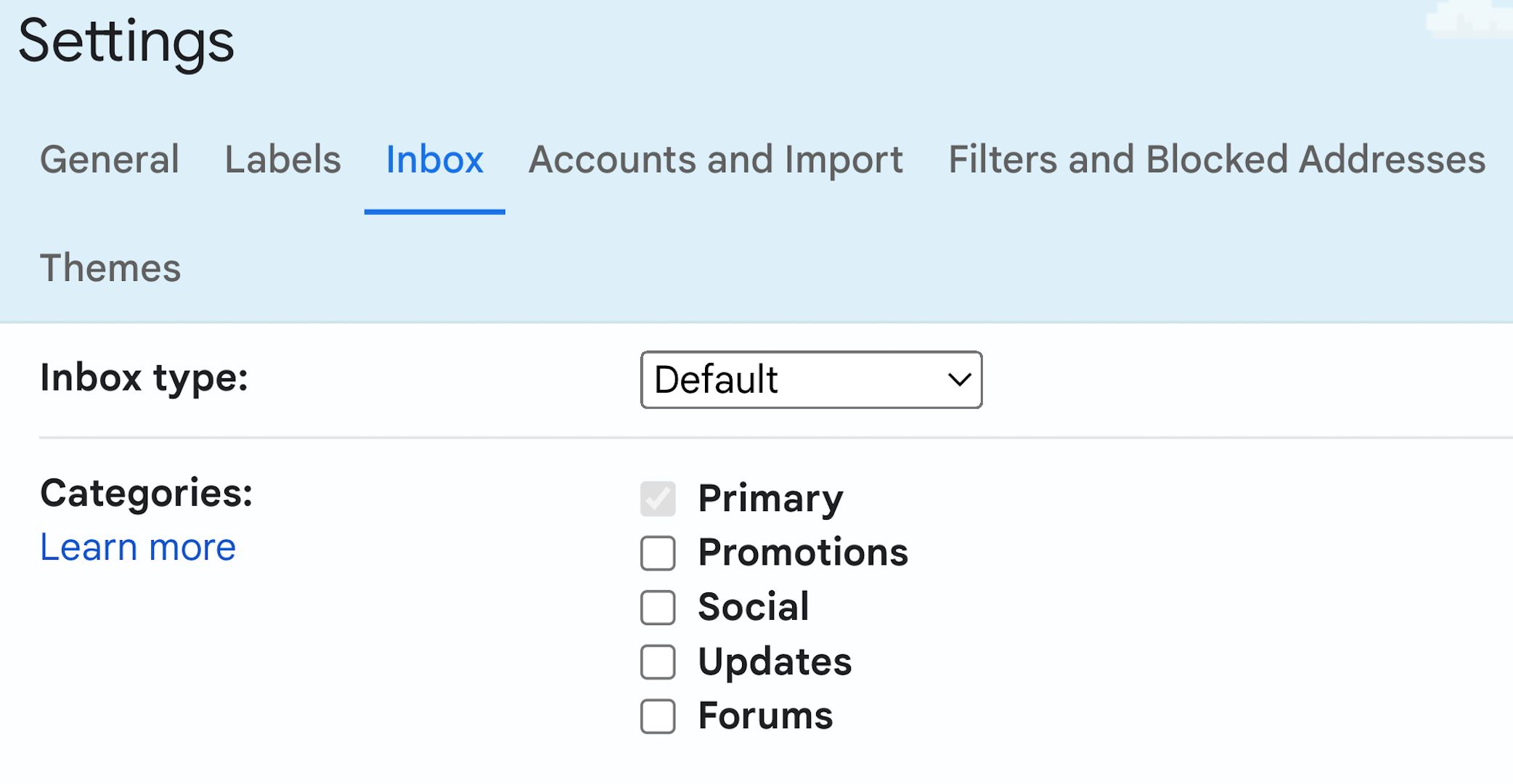
Task: Enable the Promotions category checkbox
Action: [658, 552]
